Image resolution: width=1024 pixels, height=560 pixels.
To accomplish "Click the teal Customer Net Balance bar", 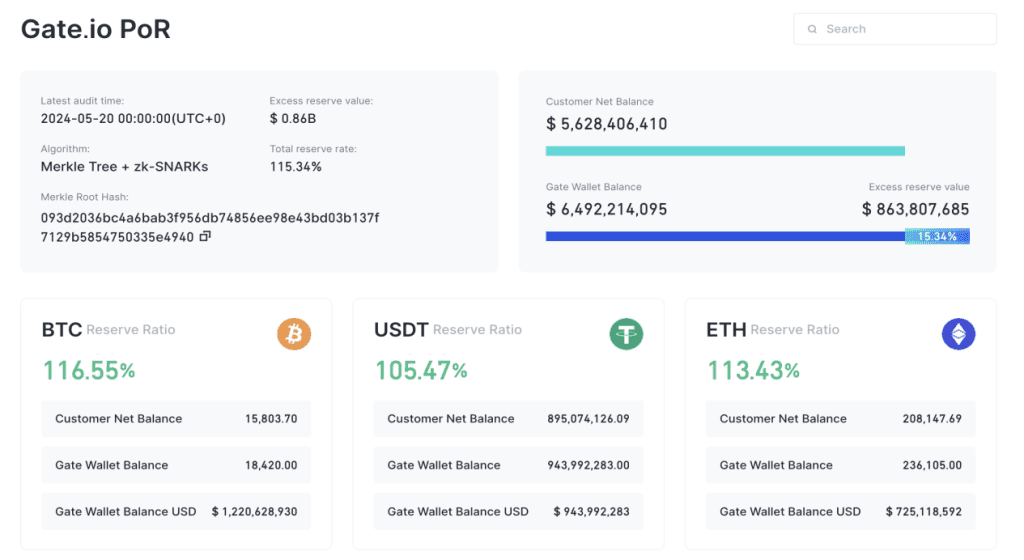I will 725,151.
